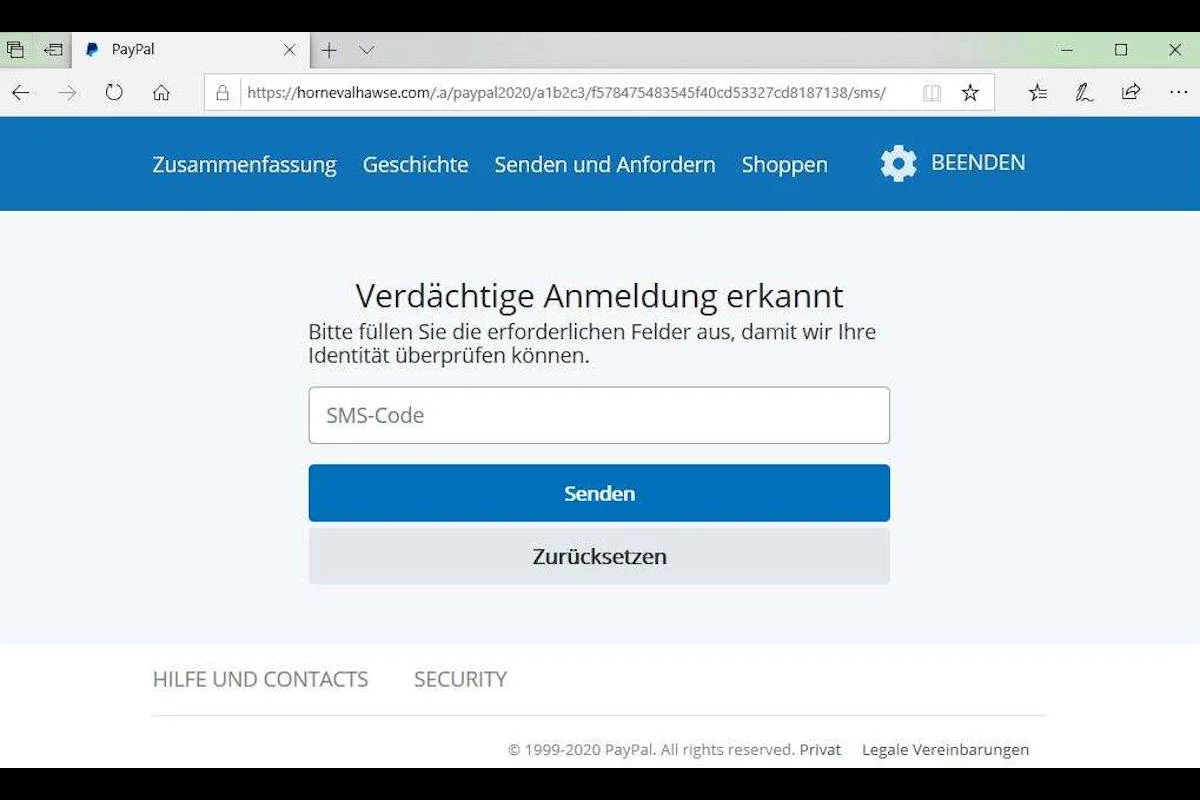Share this page icon
The image size is (1200, 800).
tap(1131, 93)
